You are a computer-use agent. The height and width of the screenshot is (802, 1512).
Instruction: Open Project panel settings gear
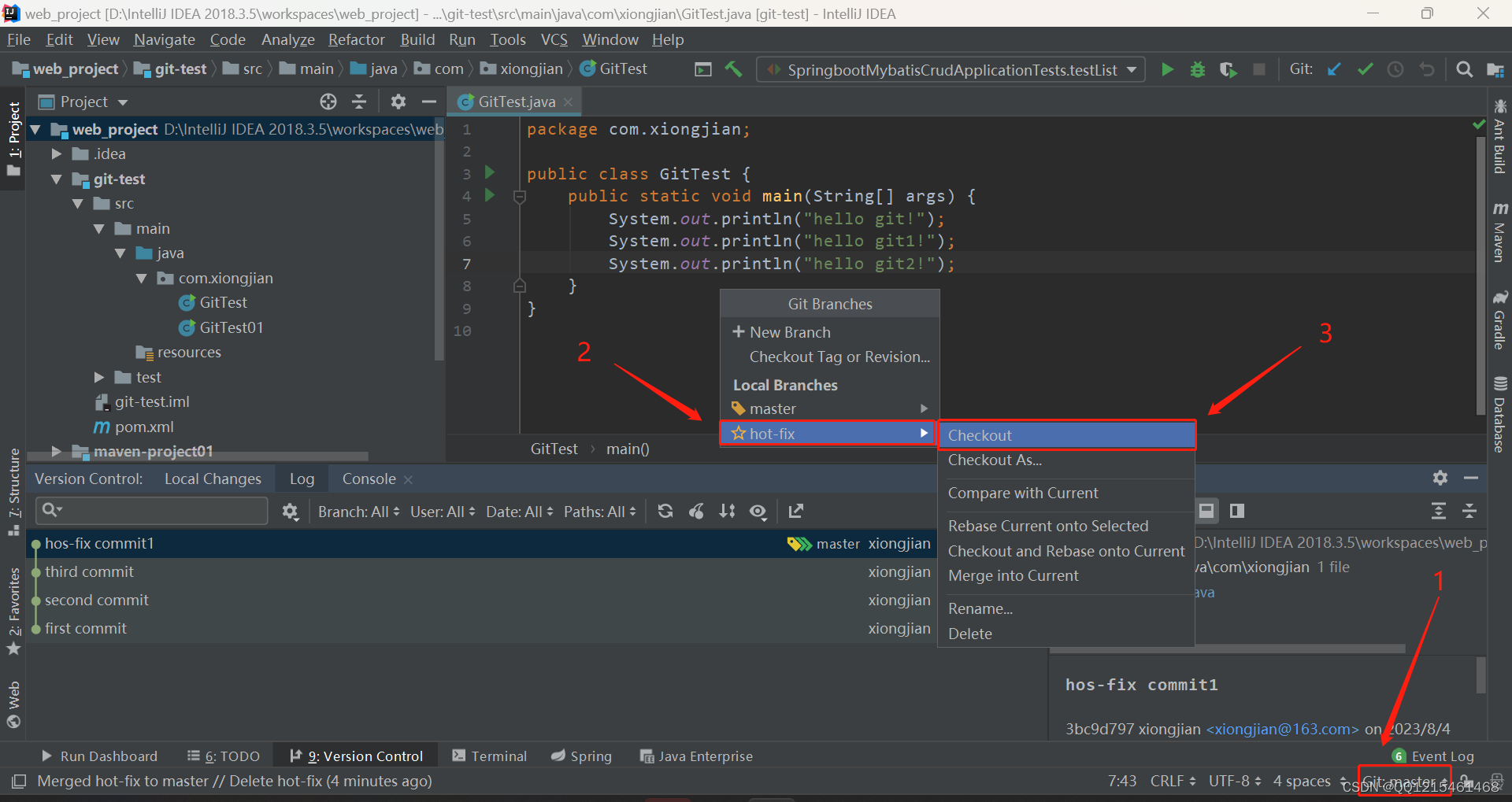click(x=398, y=102)
